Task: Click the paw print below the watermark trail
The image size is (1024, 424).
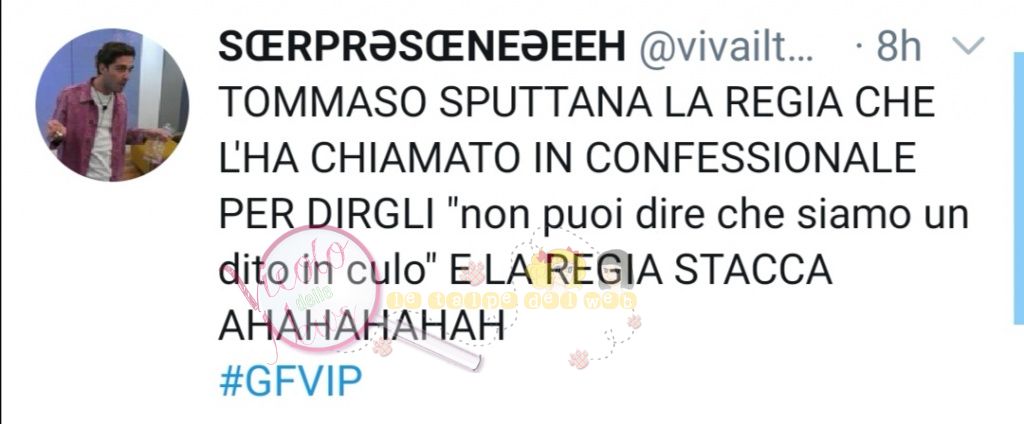Action: [579, 359]
